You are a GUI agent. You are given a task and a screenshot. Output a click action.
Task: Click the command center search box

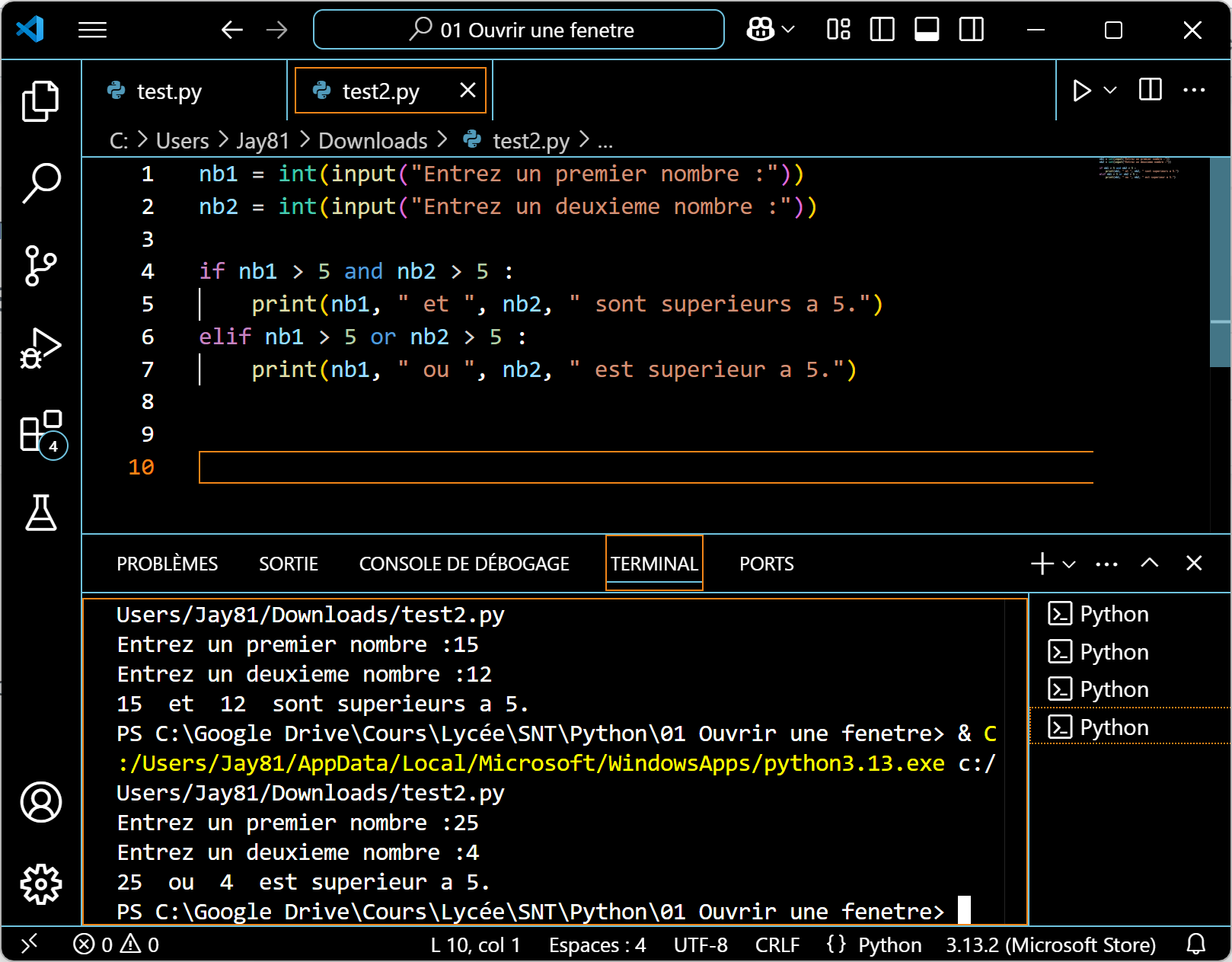click(519, 30)
